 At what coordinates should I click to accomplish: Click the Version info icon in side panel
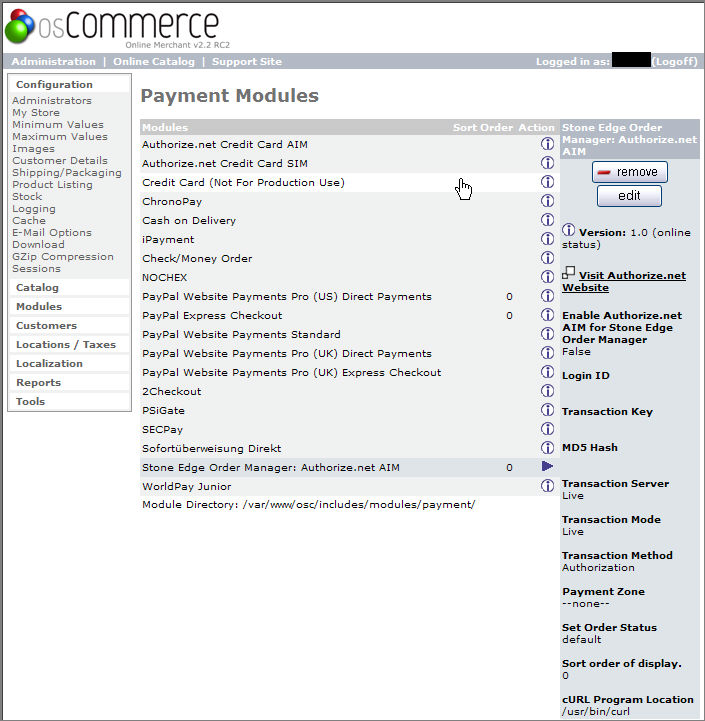[x=568, y=229]
